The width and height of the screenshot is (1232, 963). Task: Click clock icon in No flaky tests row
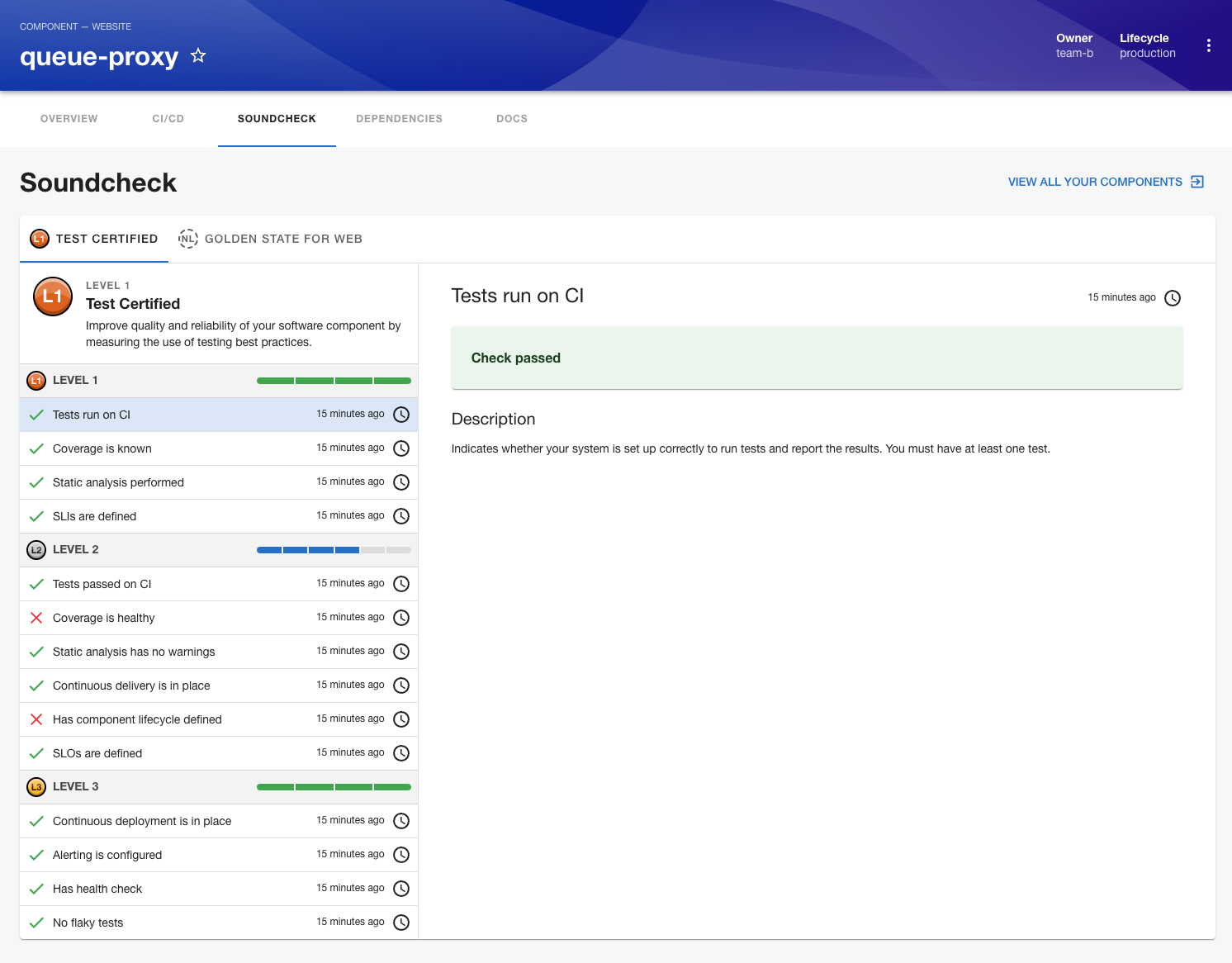[x=401, y=923]
